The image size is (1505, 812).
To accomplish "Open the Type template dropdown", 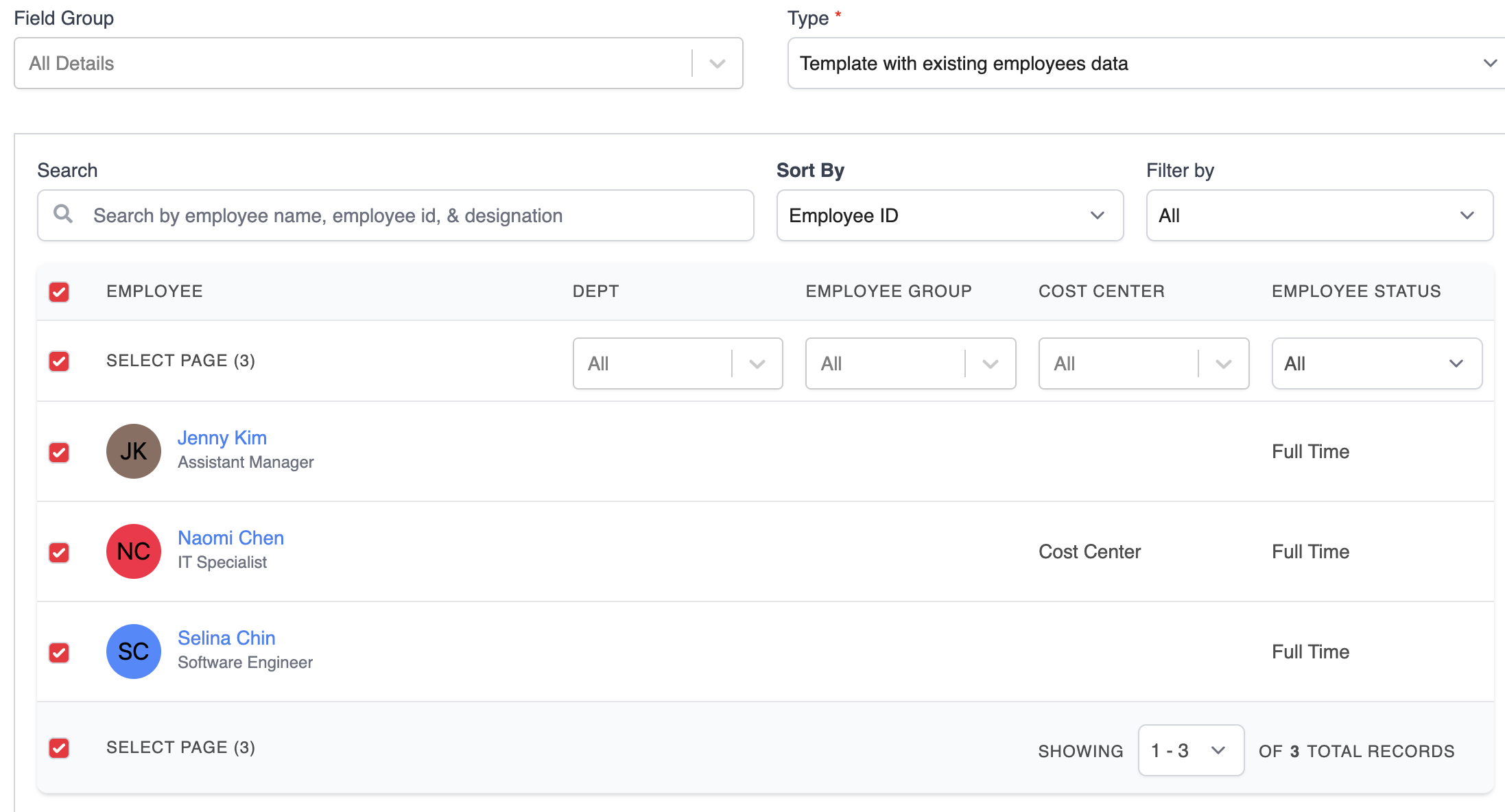I will [x=1146, y=64].
